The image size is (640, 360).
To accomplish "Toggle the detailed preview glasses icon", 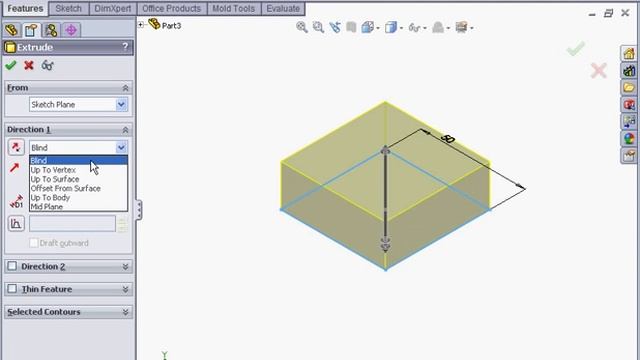I will pos(47,65).
